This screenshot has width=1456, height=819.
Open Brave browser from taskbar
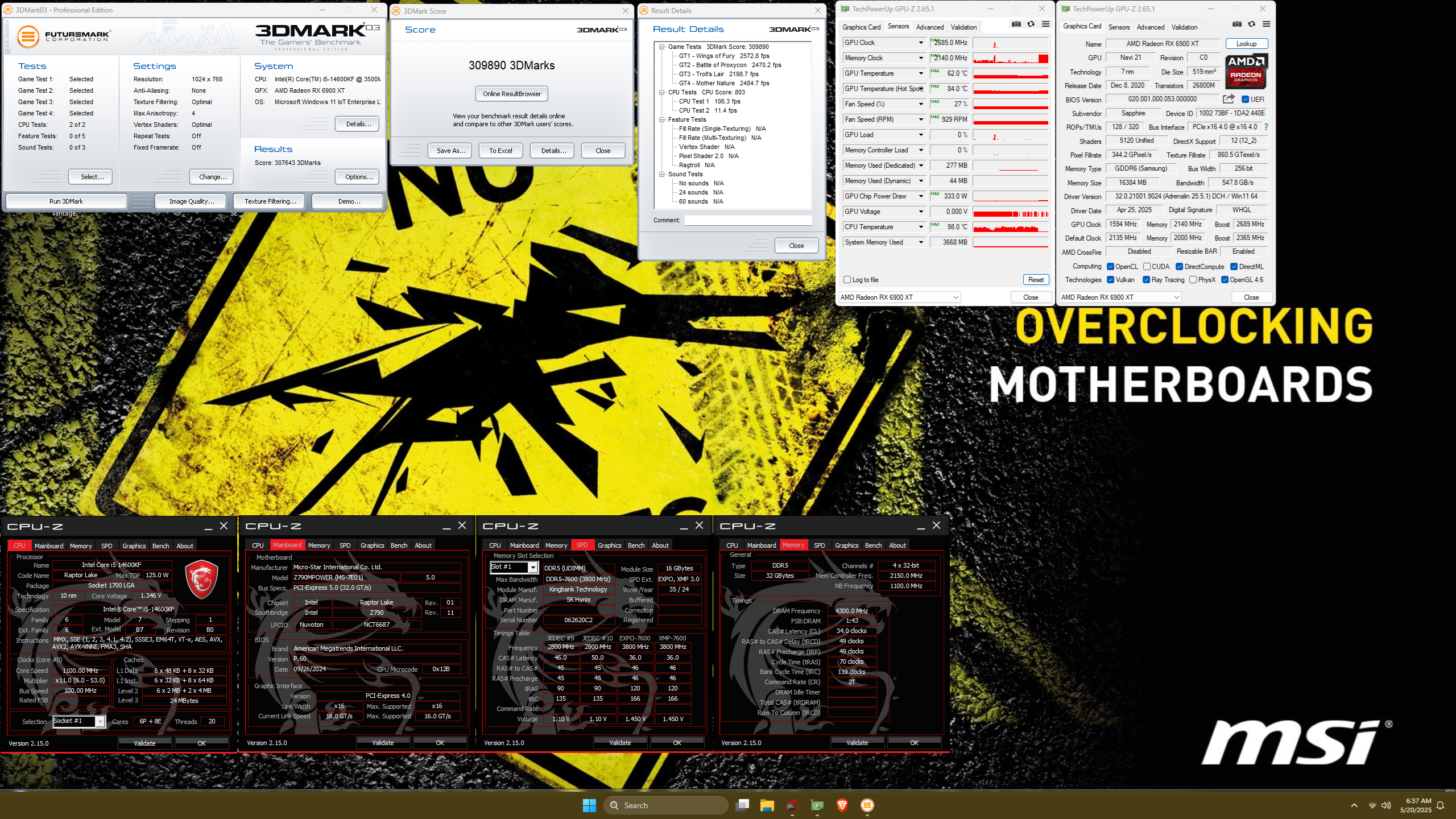click(x=842, y=805)
